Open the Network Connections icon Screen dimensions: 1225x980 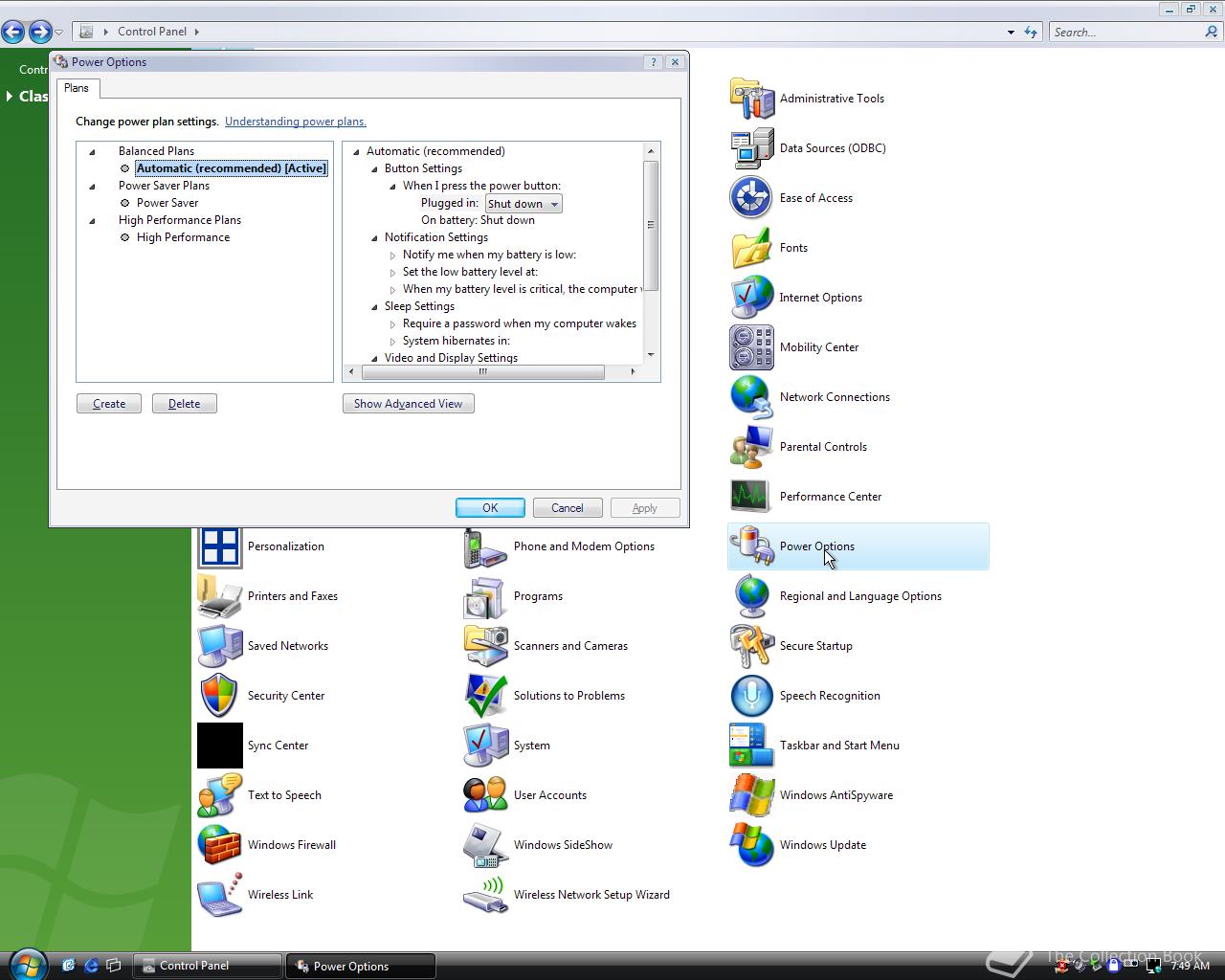coord(751,397)
